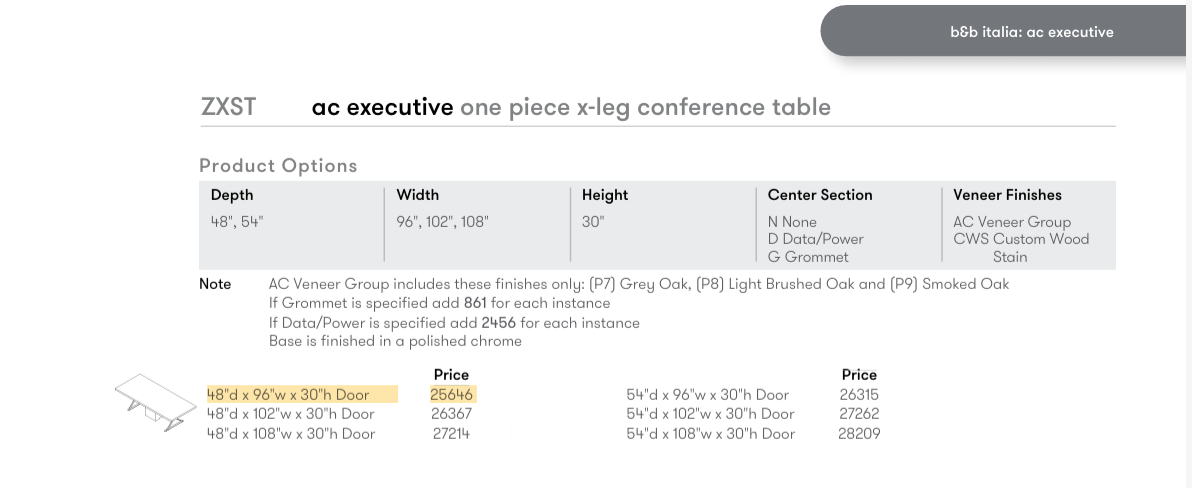Click the Center Section column header
This screenshot has height=488, width=1192.
coord(820,195)
